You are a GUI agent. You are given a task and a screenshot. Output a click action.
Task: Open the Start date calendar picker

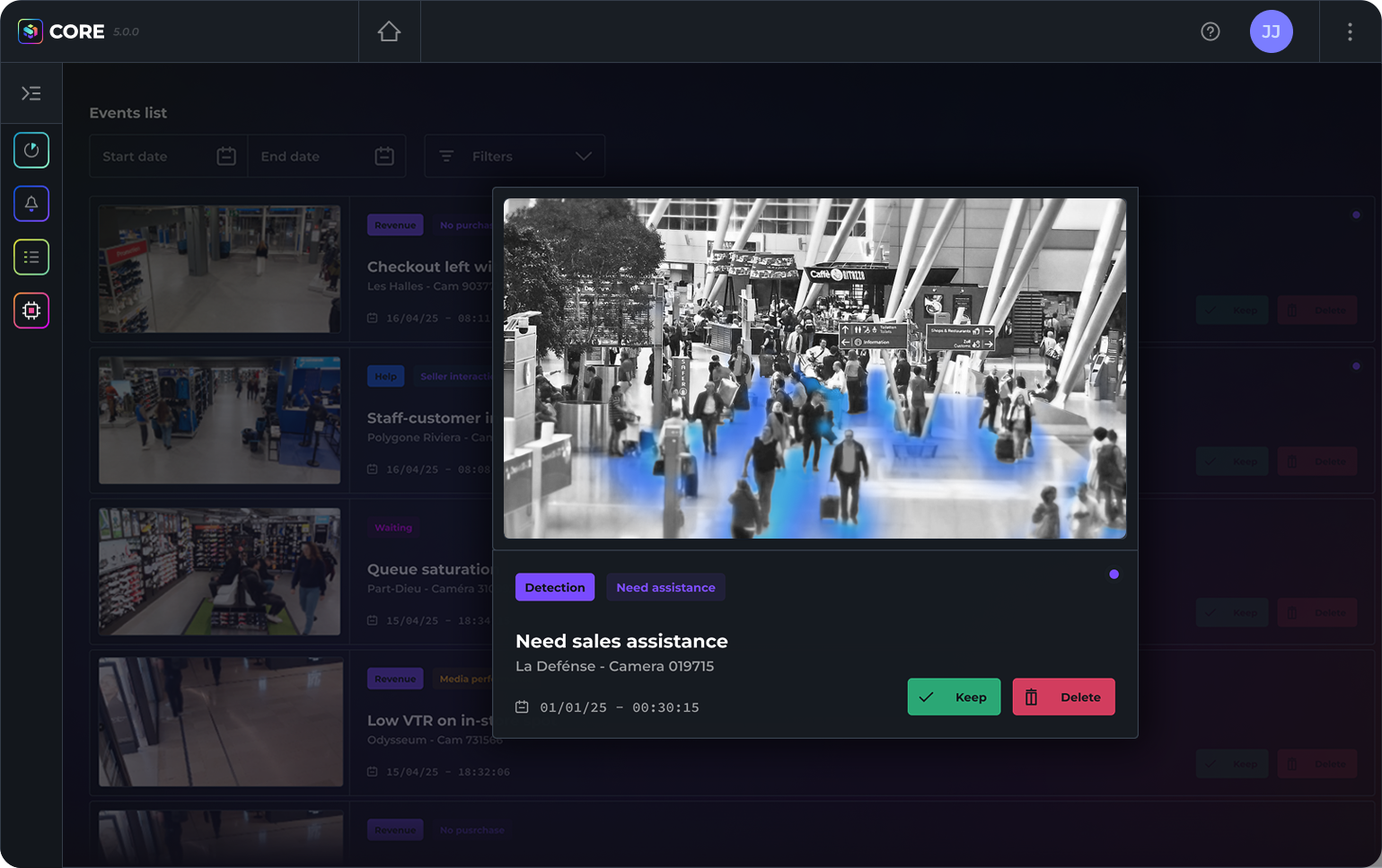(x=226, y=156)
